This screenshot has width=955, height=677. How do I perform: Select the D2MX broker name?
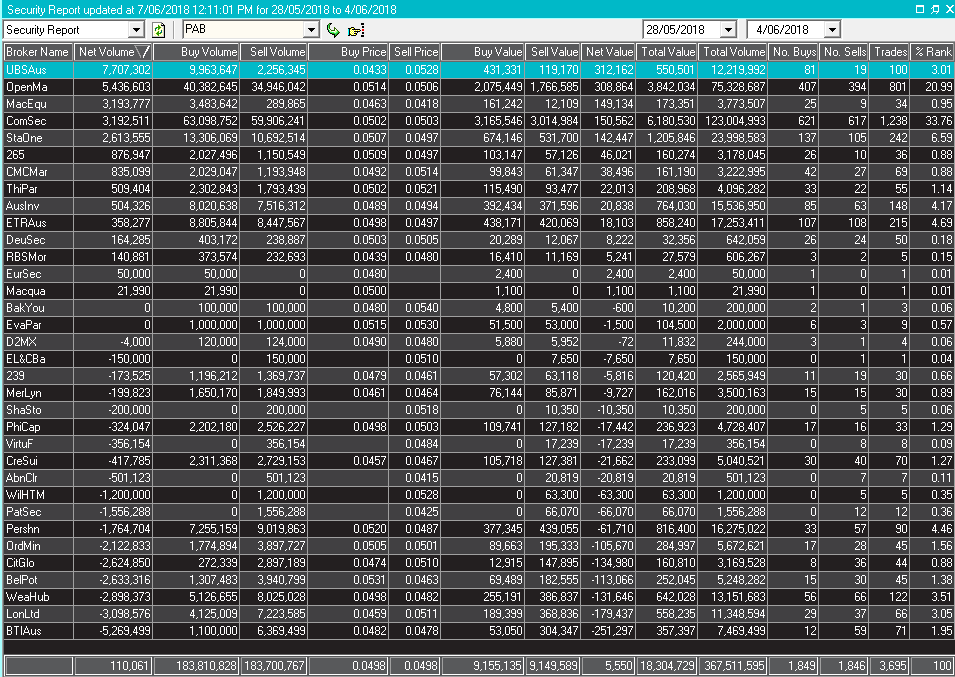21,343
